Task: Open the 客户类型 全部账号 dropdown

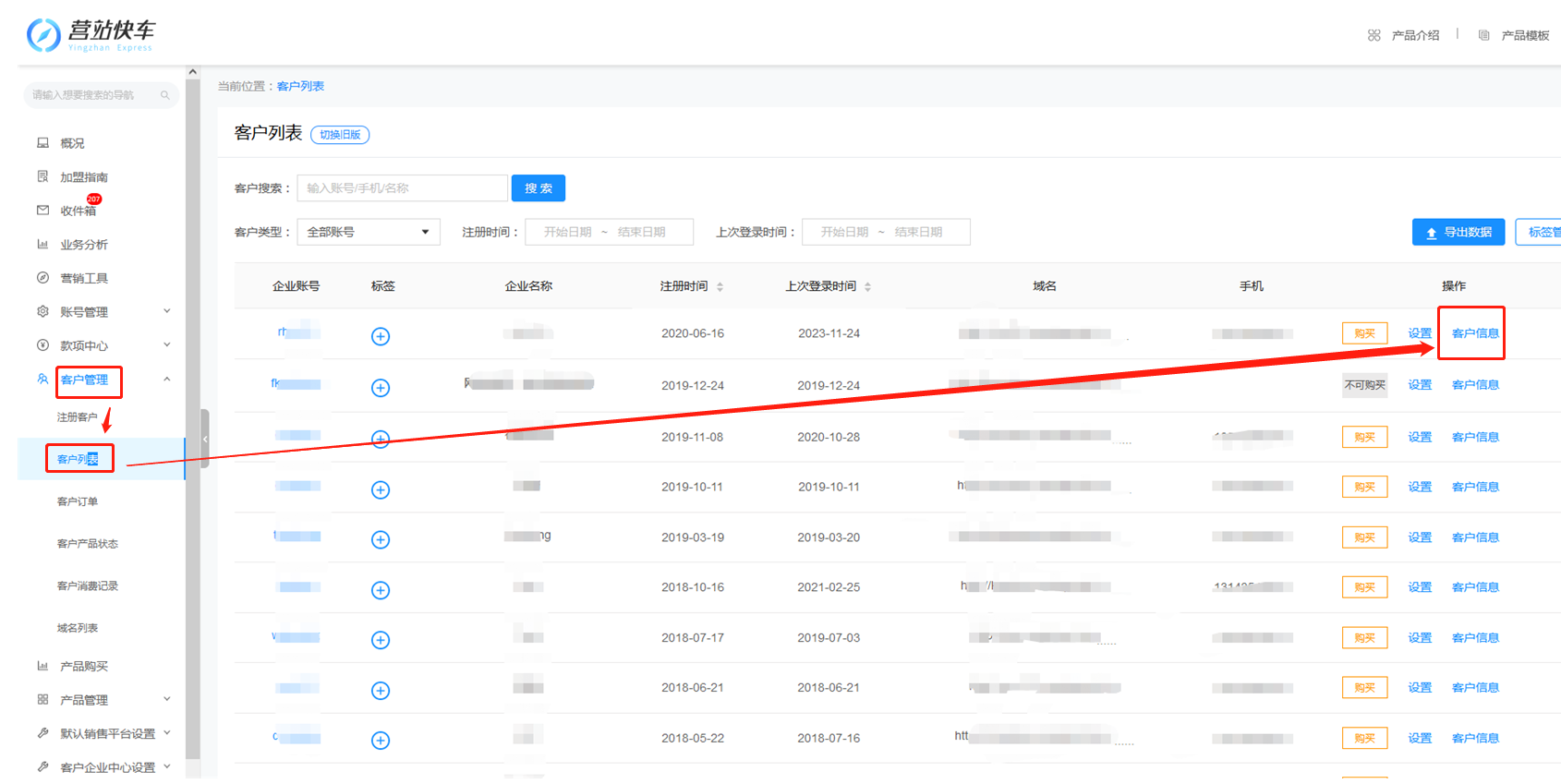Action: click(369, 232)
